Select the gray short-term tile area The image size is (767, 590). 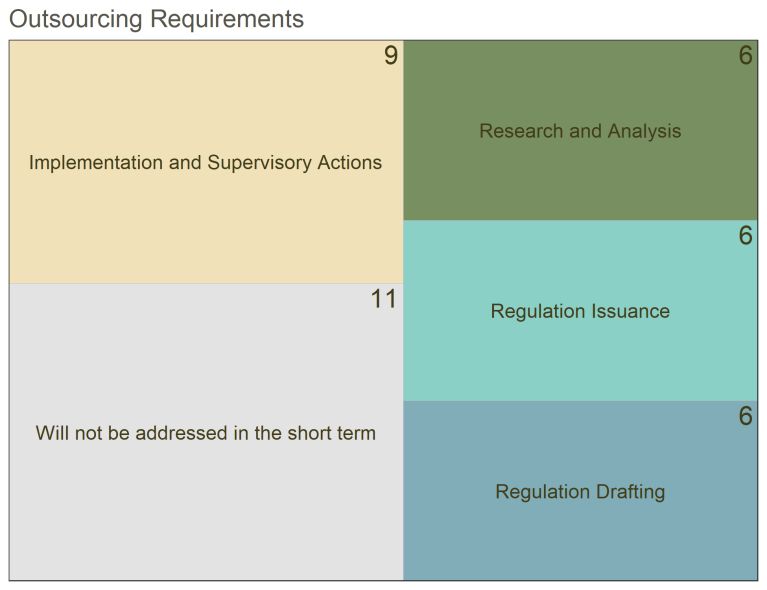coord(206,432)
